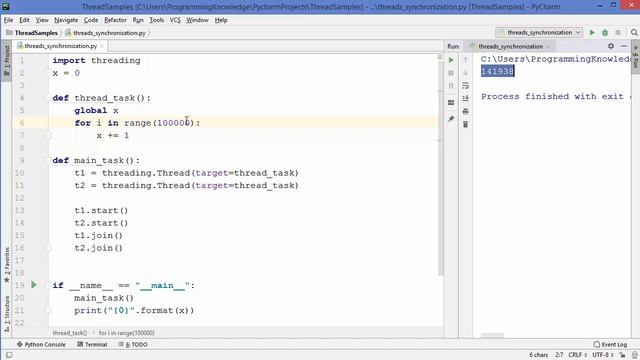The height and width of the screenshot is (360, 640).
Task: Collapse main_task function fold marker
Action: pos(48,160)
